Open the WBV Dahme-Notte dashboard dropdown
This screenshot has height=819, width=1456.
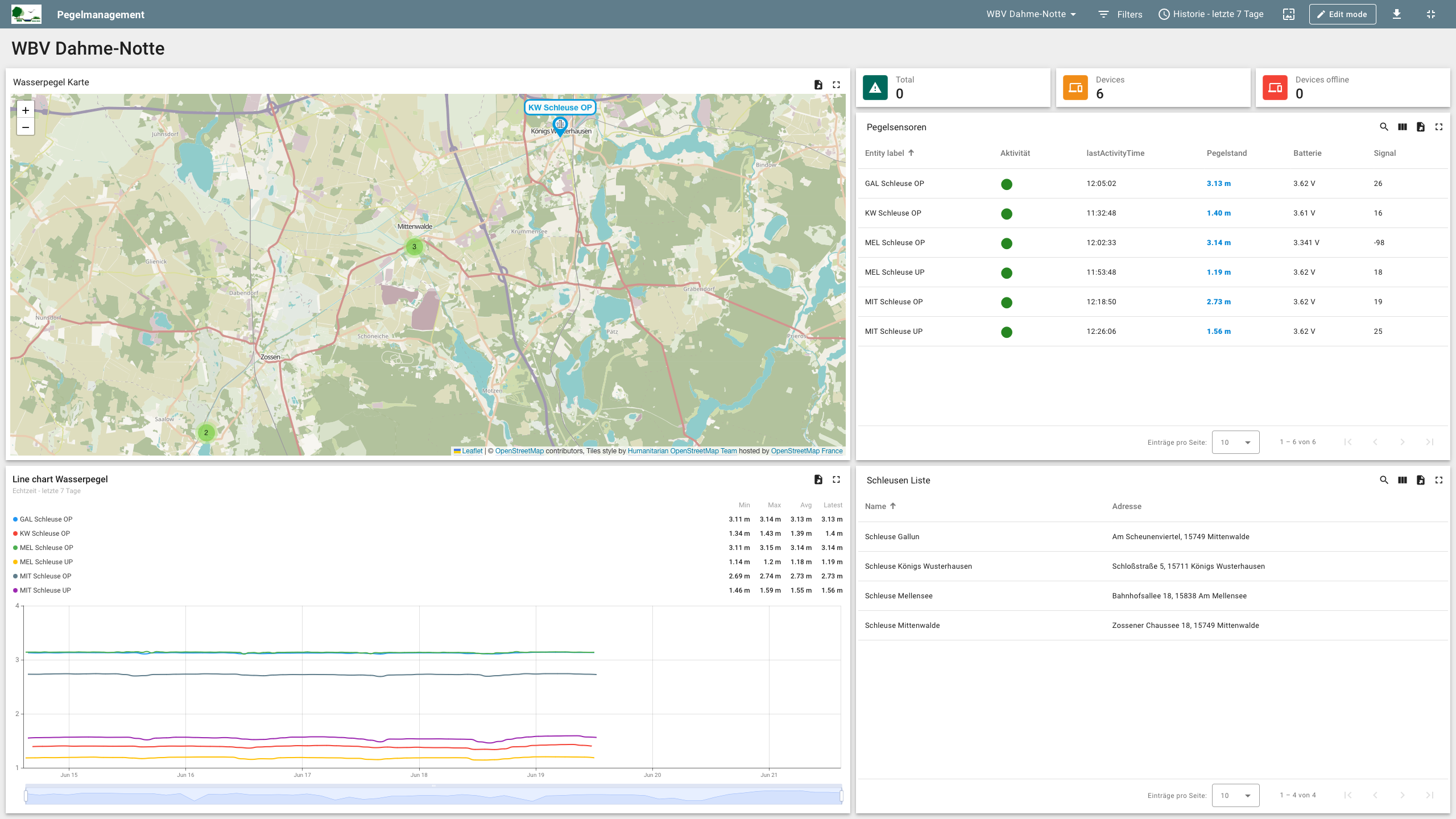click(x=1031, y=14)
